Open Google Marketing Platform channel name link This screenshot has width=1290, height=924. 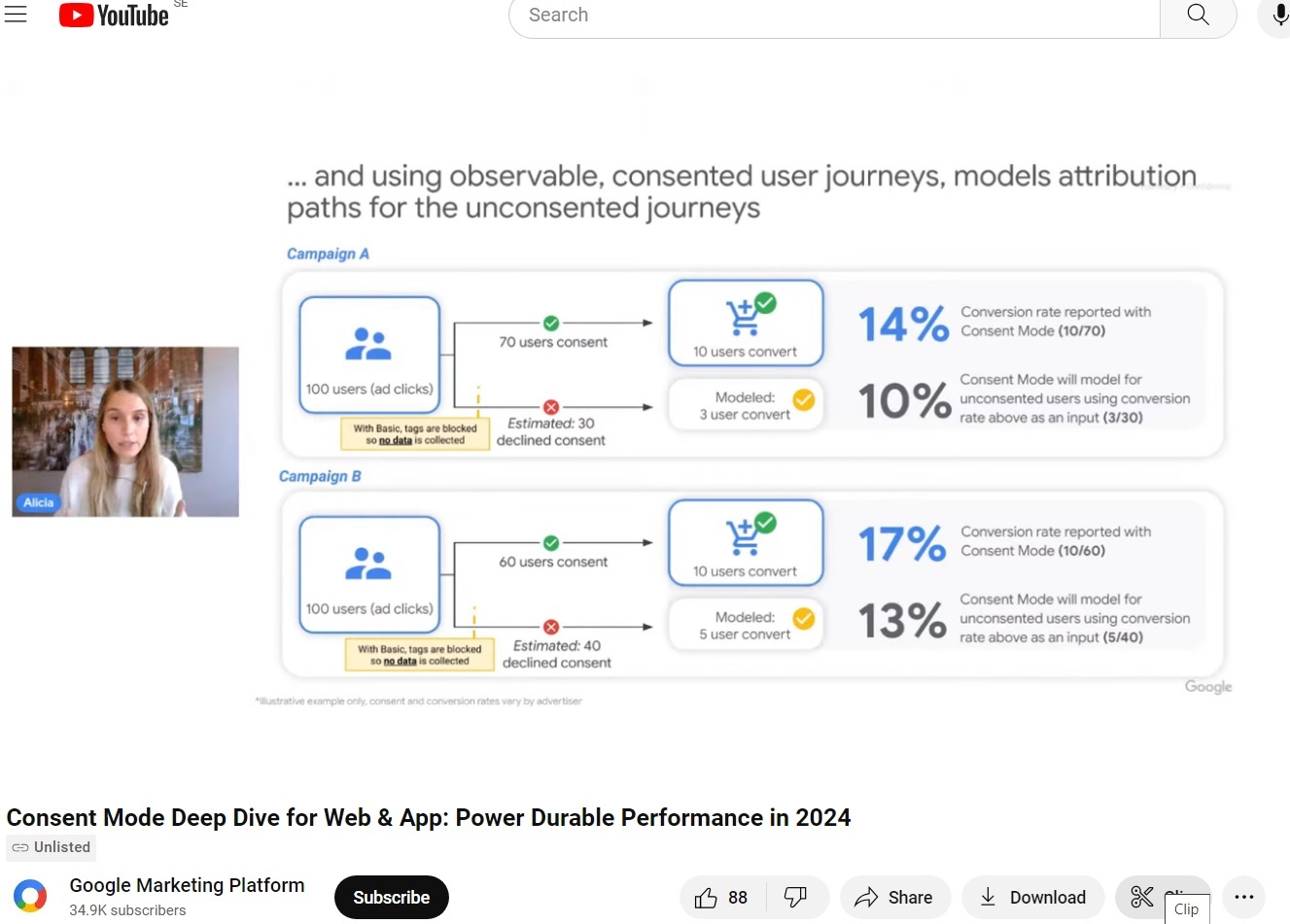point(187,885)
